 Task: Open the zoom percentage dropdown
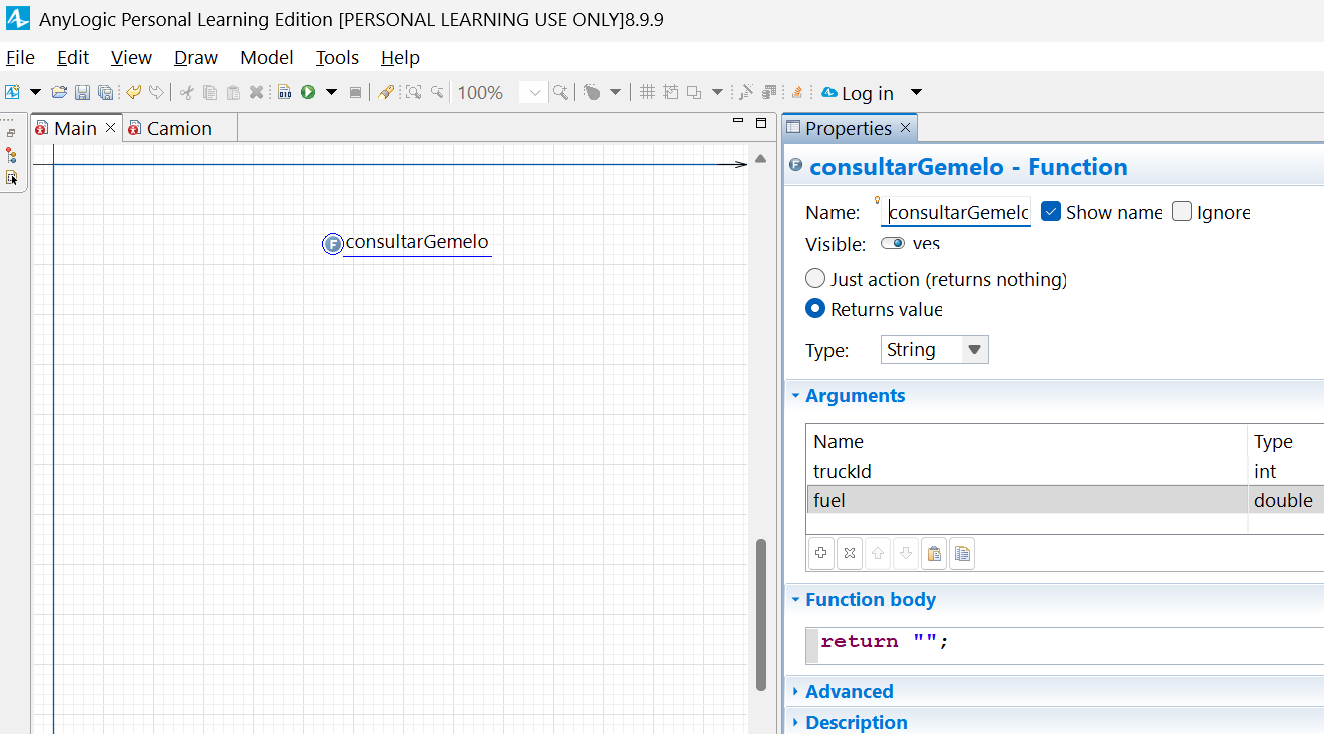pos(535,92)
